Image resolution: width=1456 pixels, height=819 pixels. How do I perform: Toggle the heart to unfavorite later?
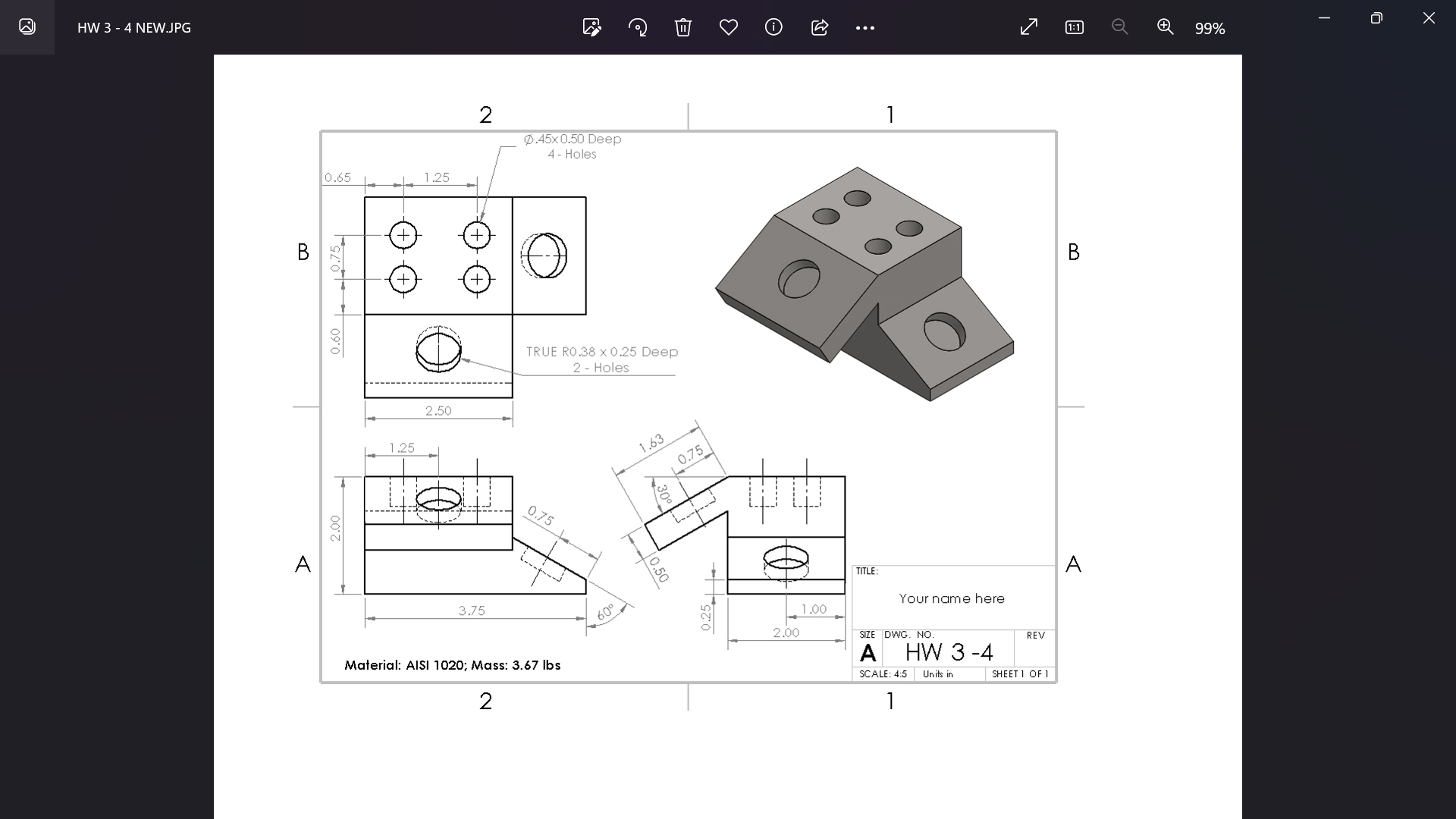pyautogui.click(x=729, y=27)
